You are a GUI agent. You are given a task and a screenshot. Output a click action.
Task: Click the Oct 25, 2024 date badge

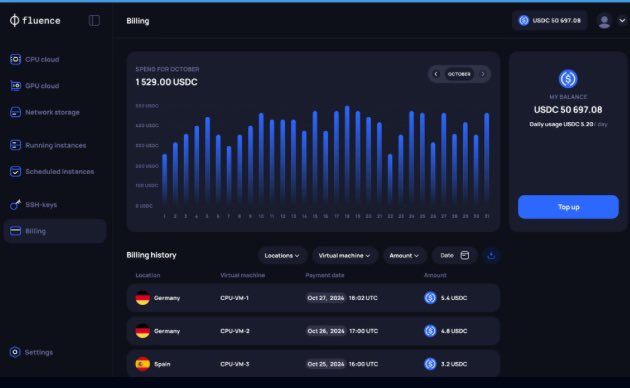pos(326,364)
